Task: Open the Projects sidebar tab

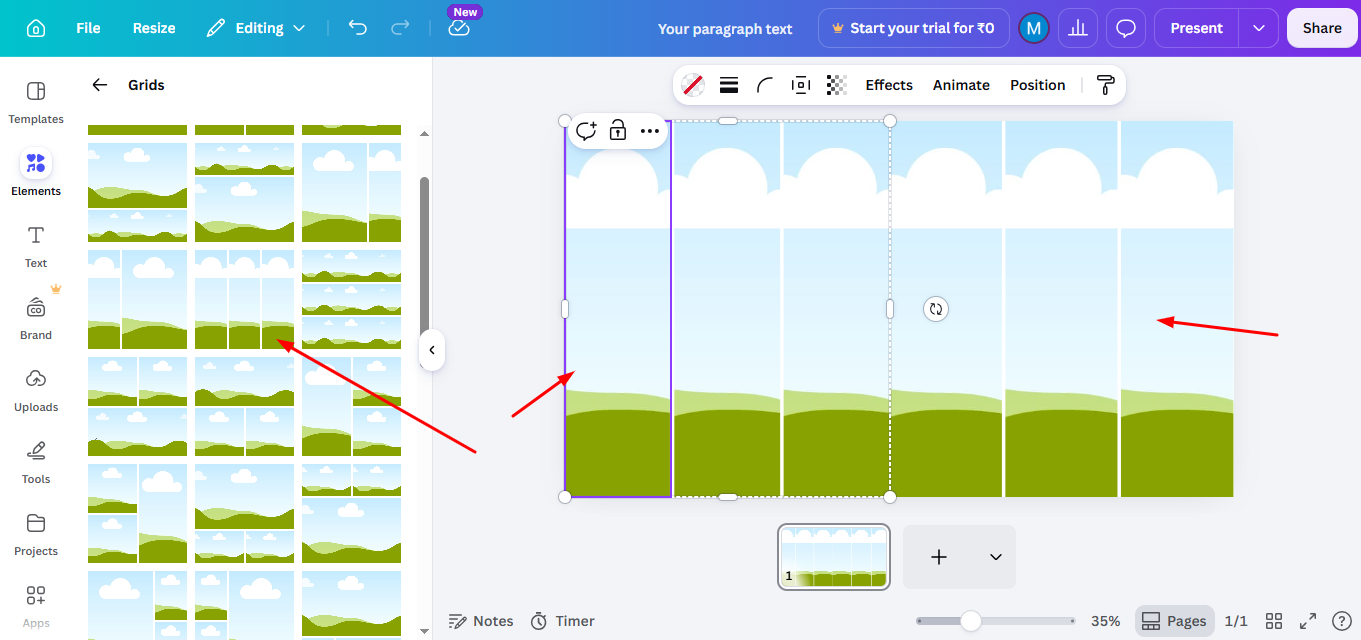Action: click(x=36, y=534)
